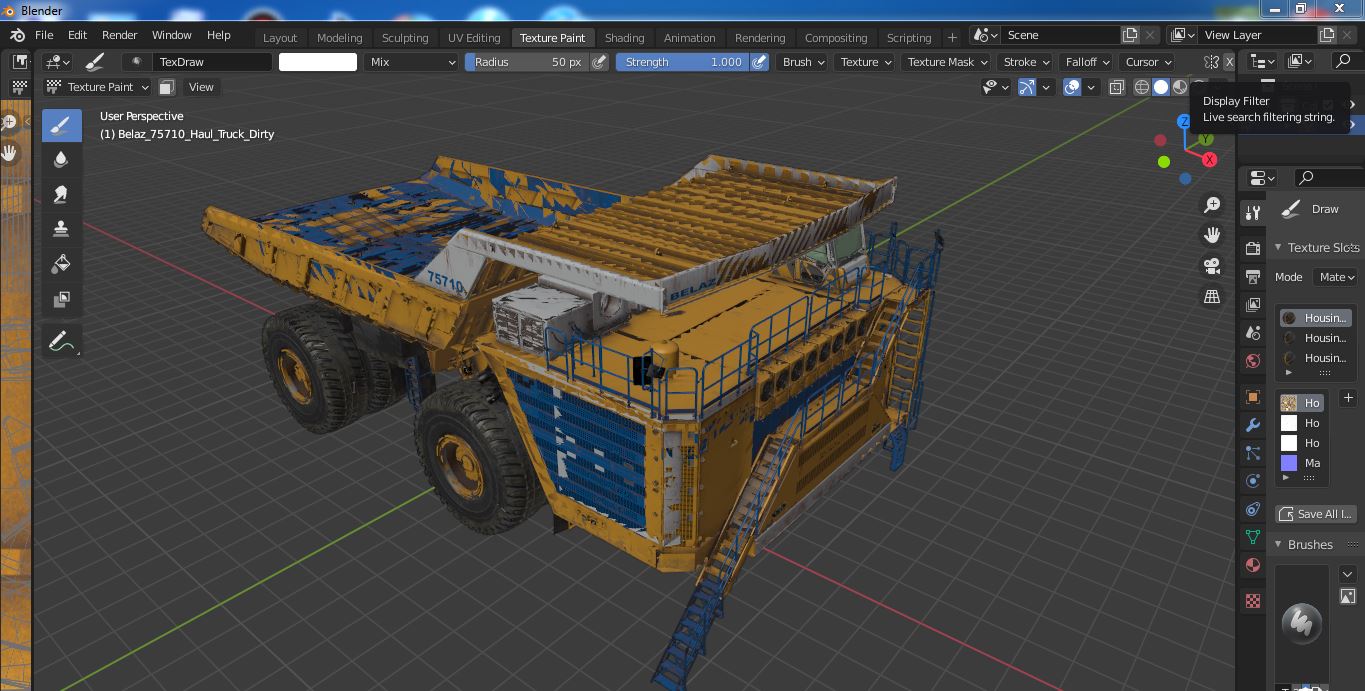Open the World properties tab
Viewport: 1365px width, 691px height.
point(1252,360)
